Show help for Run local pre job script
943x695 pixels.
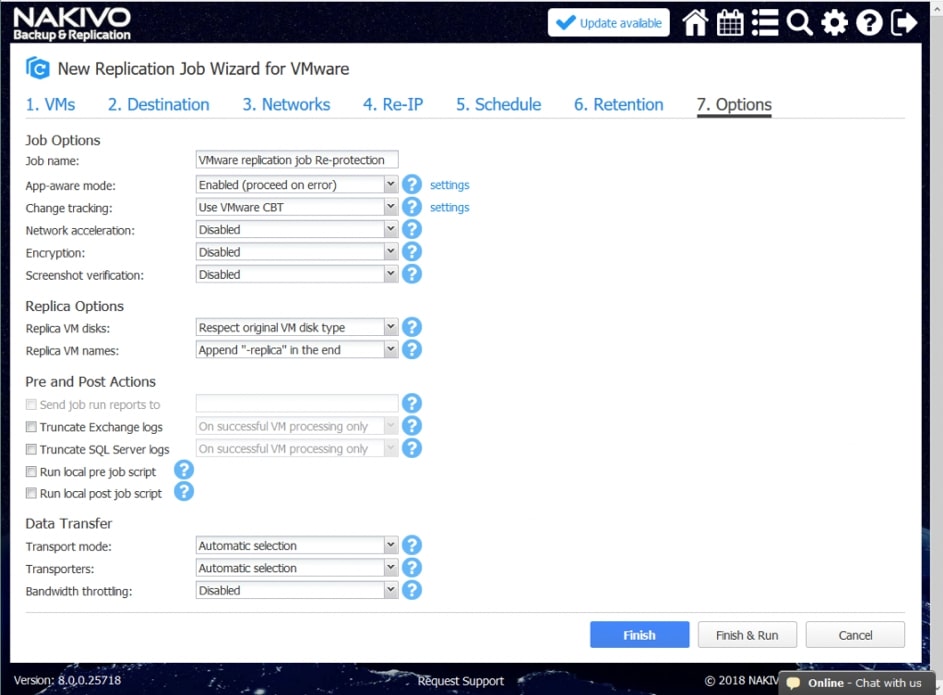[x=184, y=470]
